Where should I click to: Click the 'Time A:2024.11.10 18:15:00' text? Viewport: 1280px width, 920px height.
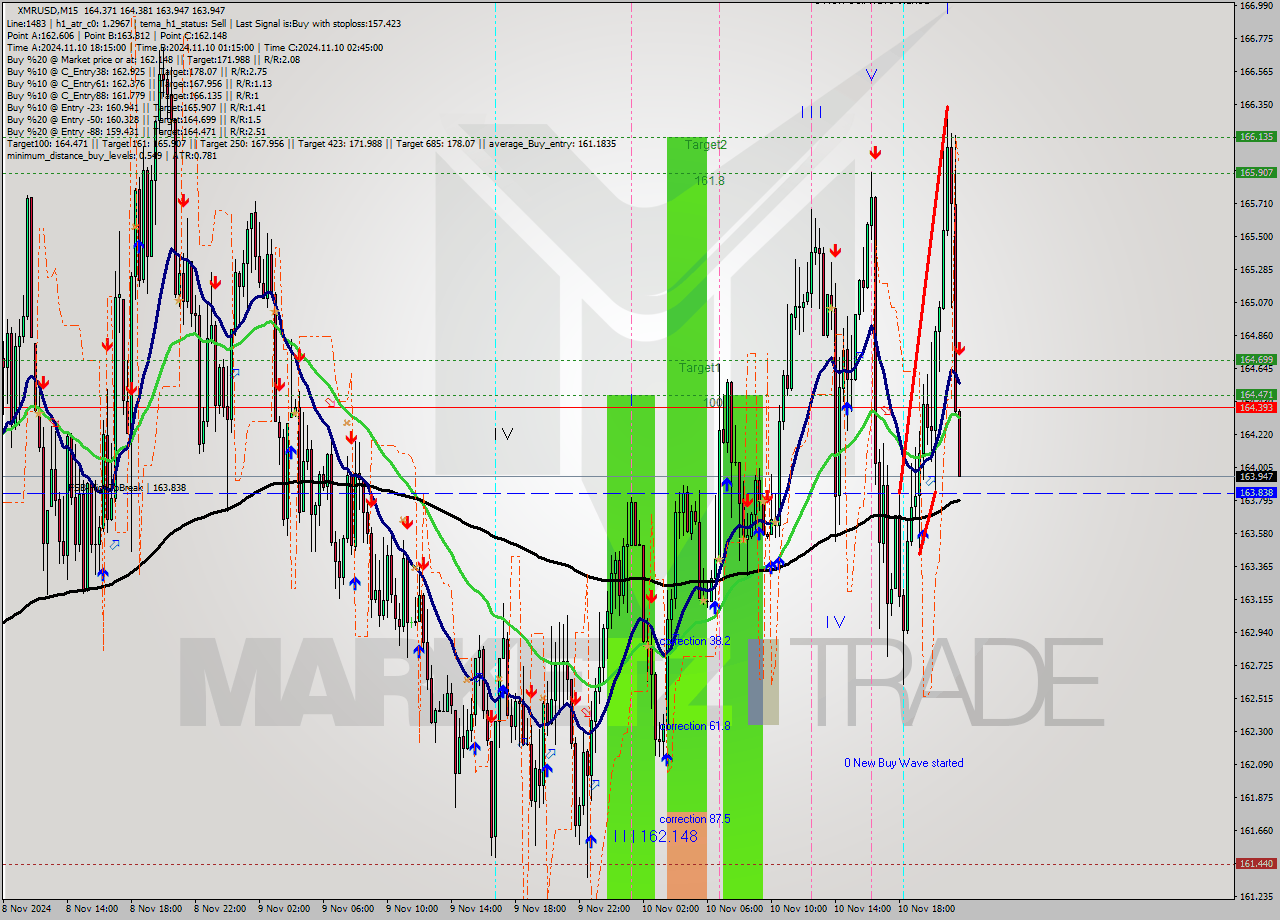point(66,47)
